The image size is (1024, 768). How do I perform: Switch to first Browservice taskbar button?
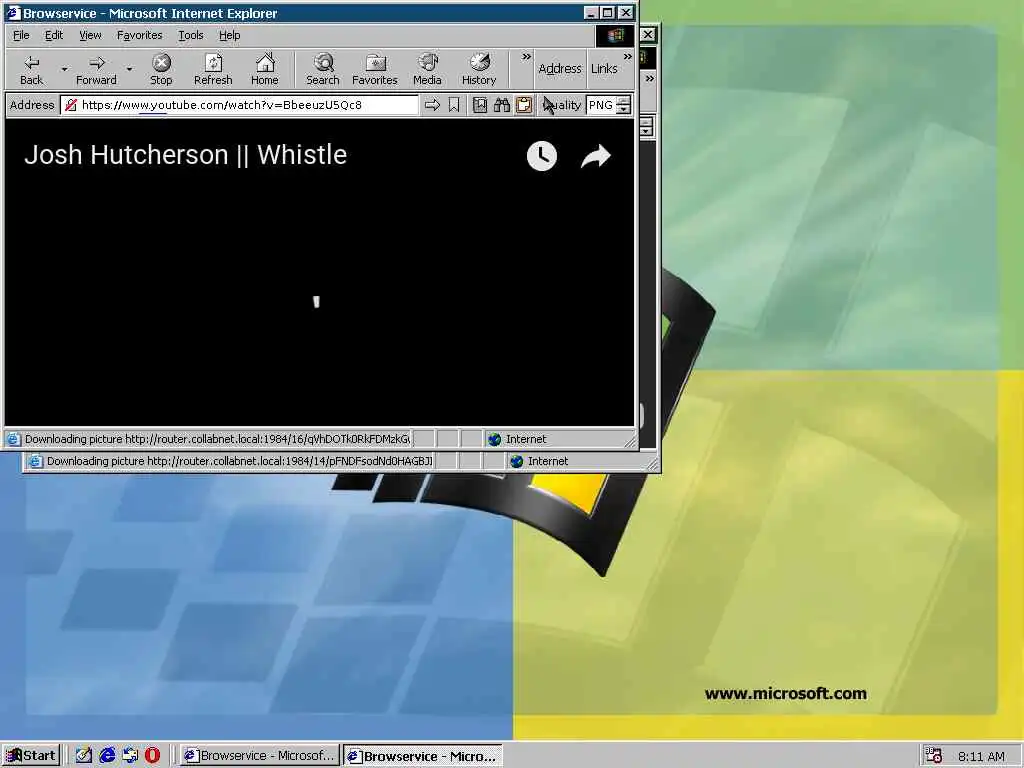coord(260,756)
